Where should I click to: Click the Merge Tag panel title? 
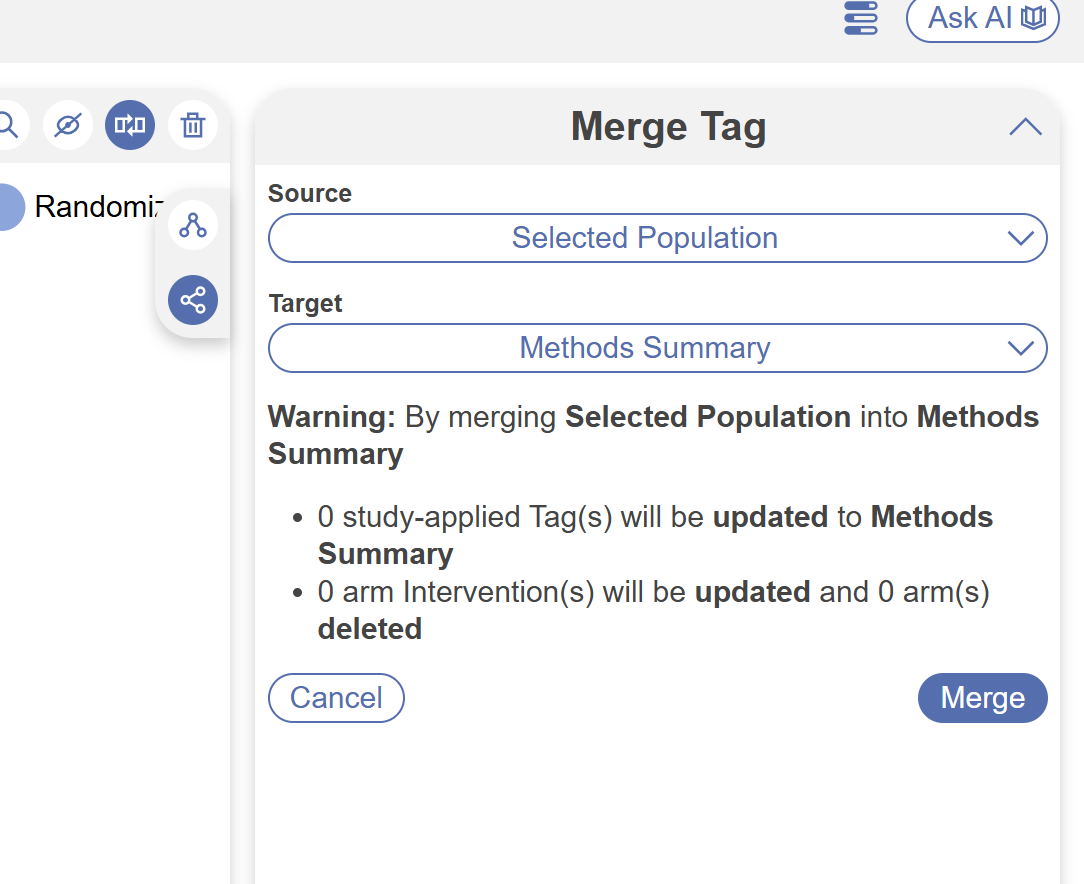coord(668,128)
